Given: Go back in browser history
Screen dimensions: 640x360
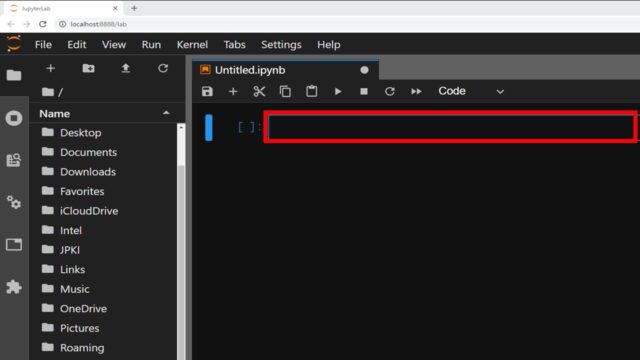Looking at the screenshot, I should click(x=11, y=24).
